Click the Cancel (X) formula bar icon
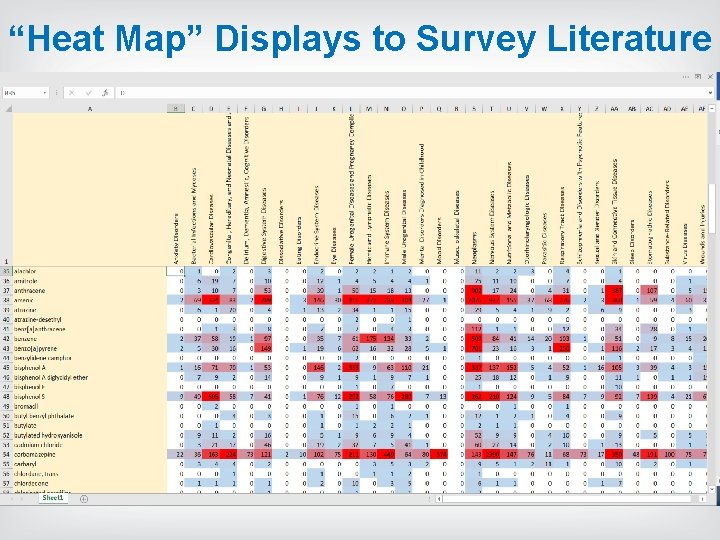Viewport: 720px width, 540px height. click(72, 93)
